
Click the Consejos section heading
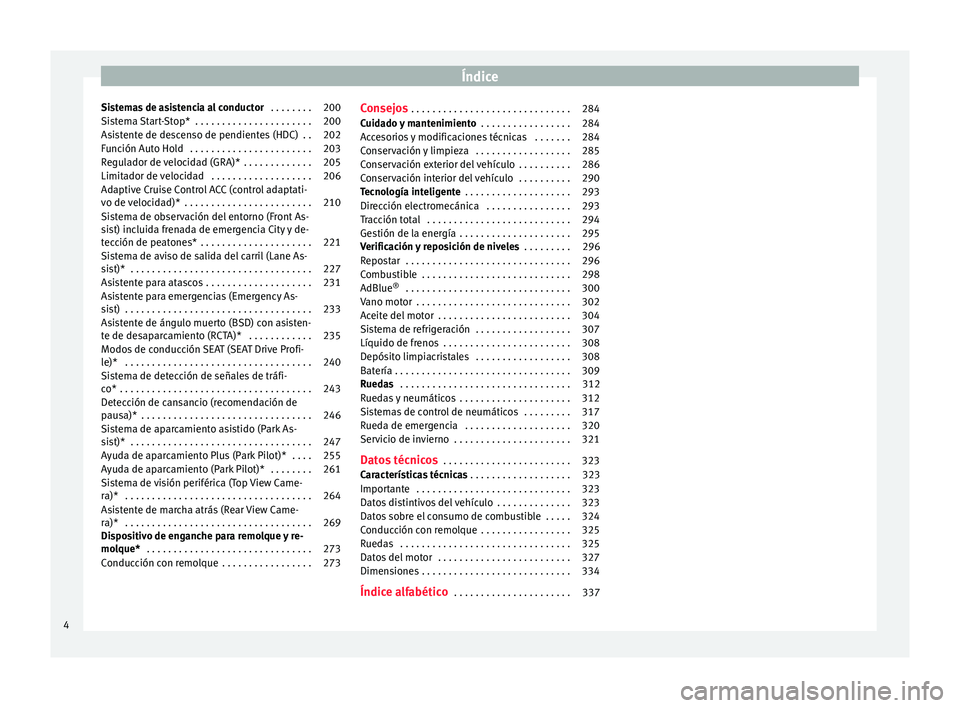(x=383, y=107)
